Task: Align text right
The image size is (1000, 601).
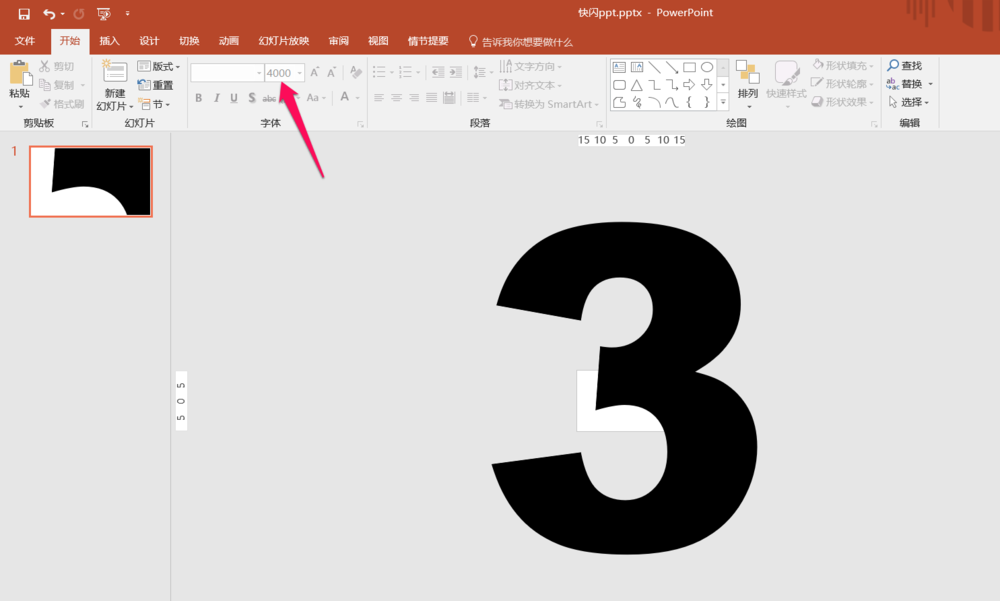Action: click(x=414, y=98)
